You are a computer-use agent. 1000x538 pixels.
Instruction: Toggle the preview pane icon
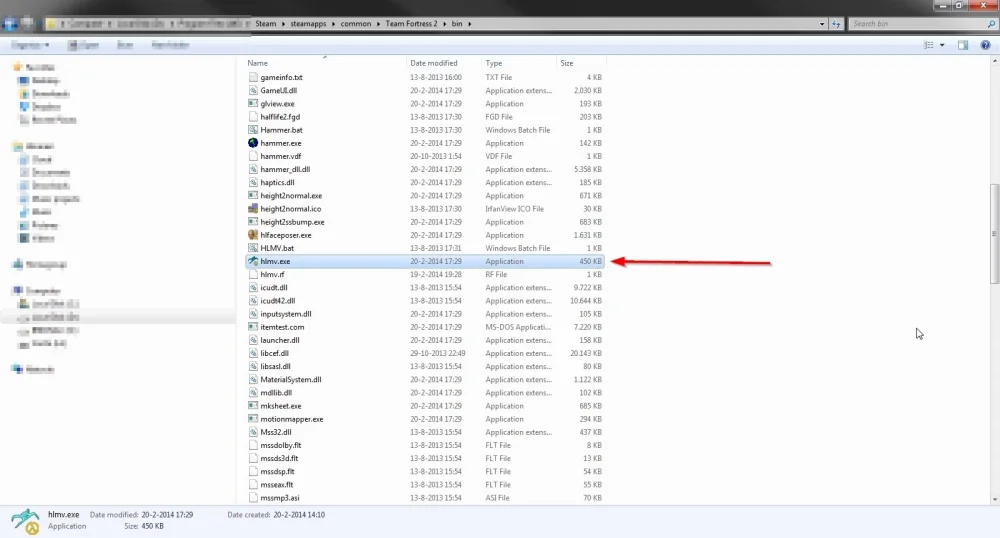(x=963, y=45)
